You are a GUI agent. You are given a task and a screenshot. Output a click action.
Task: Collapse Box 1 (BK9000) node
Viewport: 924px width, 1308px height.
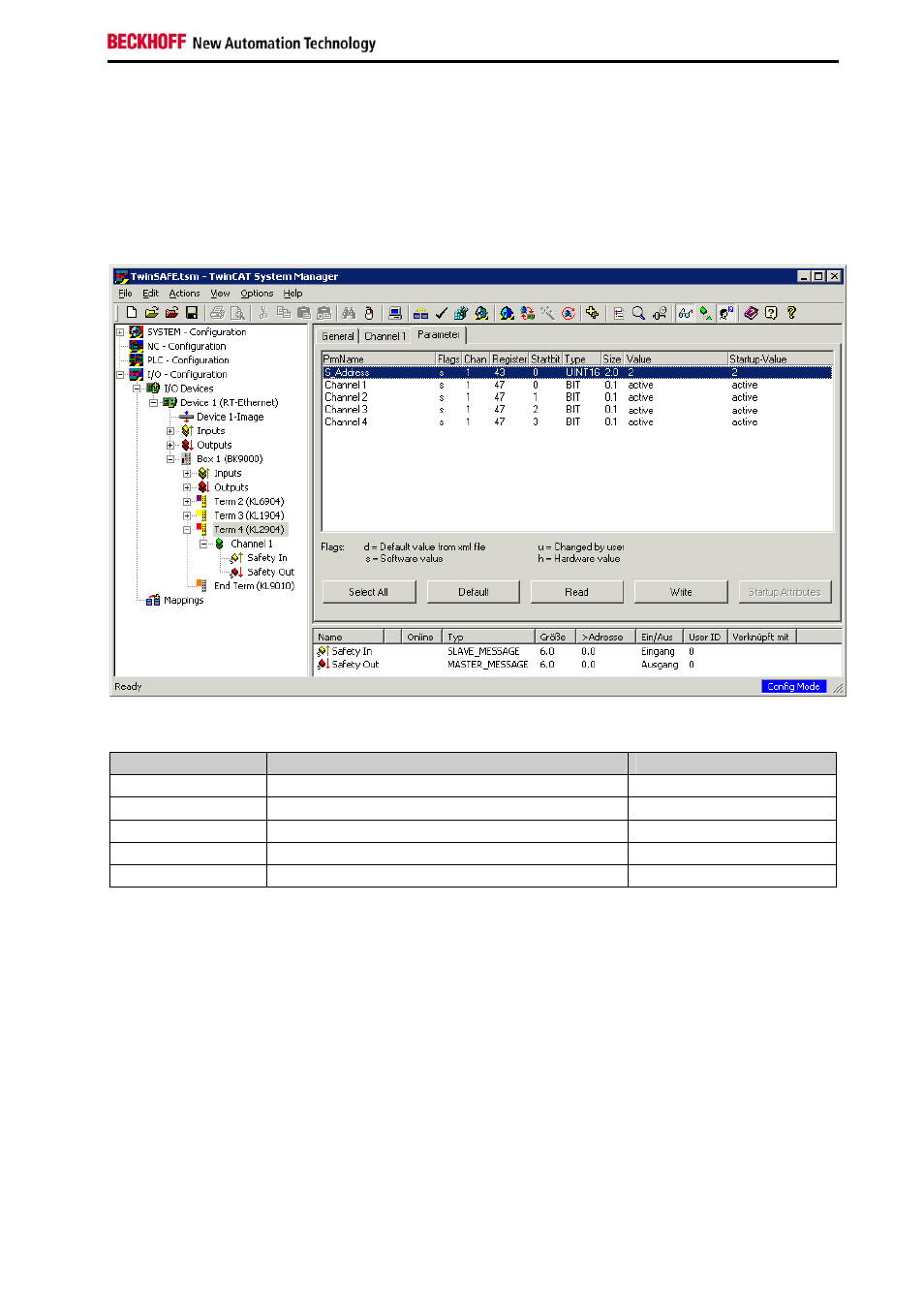(170, 459)
